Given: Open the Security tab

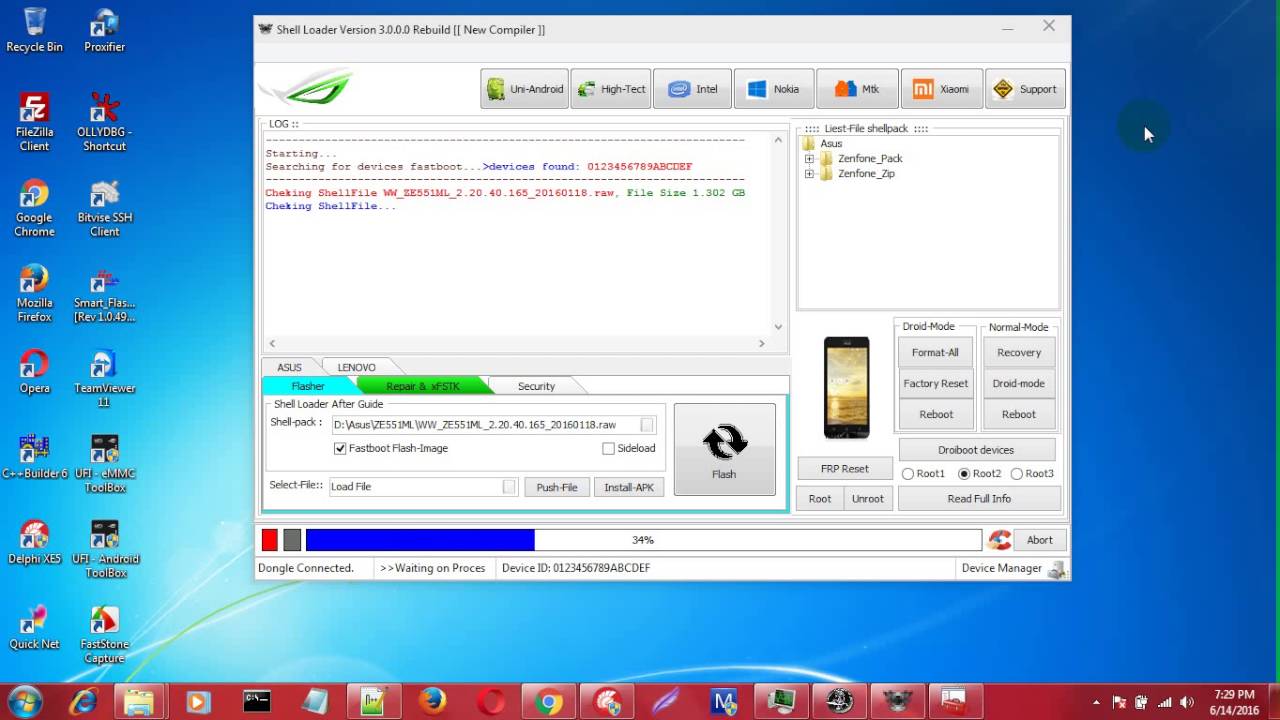Looking at the screenshot, I should click(x=536, y=386).
